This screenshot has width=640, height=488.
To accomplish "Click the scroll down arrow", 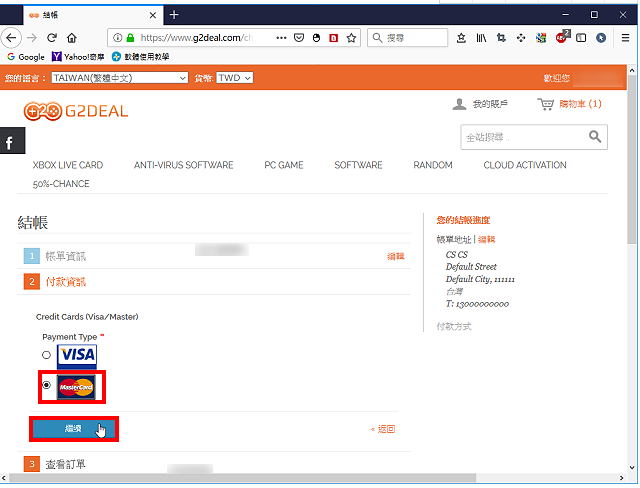I will tap(632, 468).
